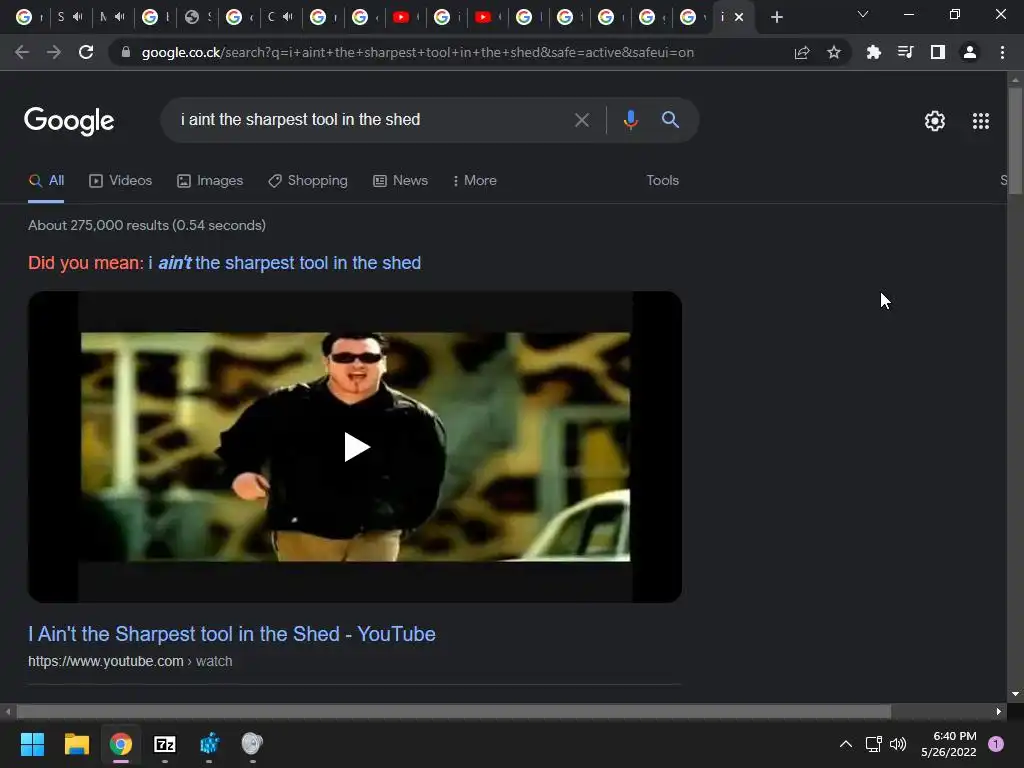Toggle the side panel icon

tap(937, 52)
